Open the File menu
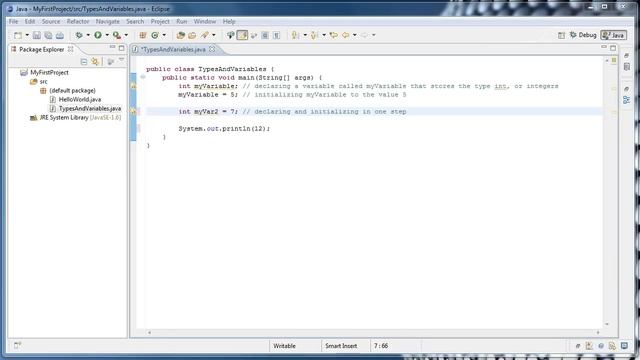The width and height of the screenshot is (640, 360). click(13, 22)
